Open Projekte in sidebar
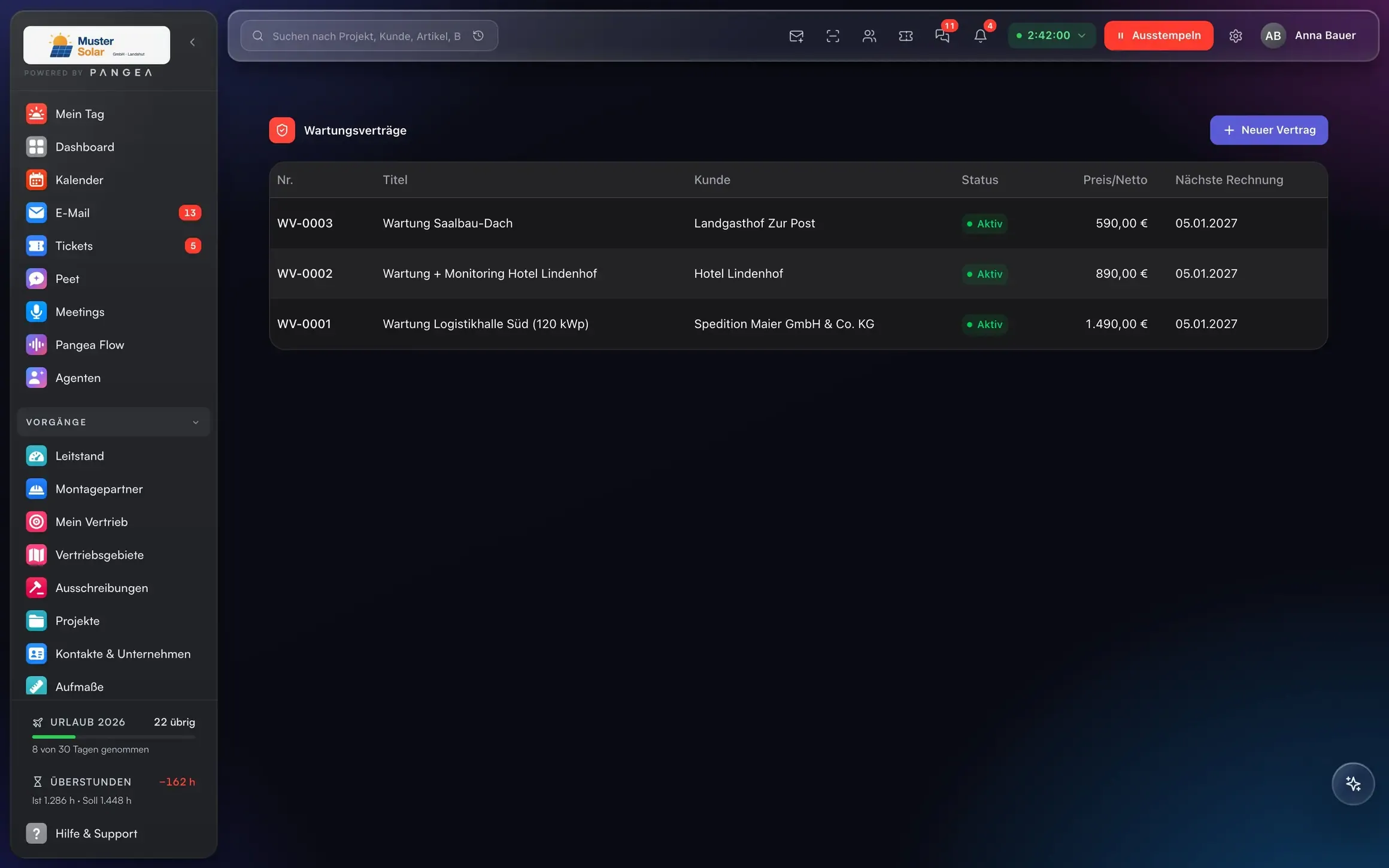 tap(114, 621)
